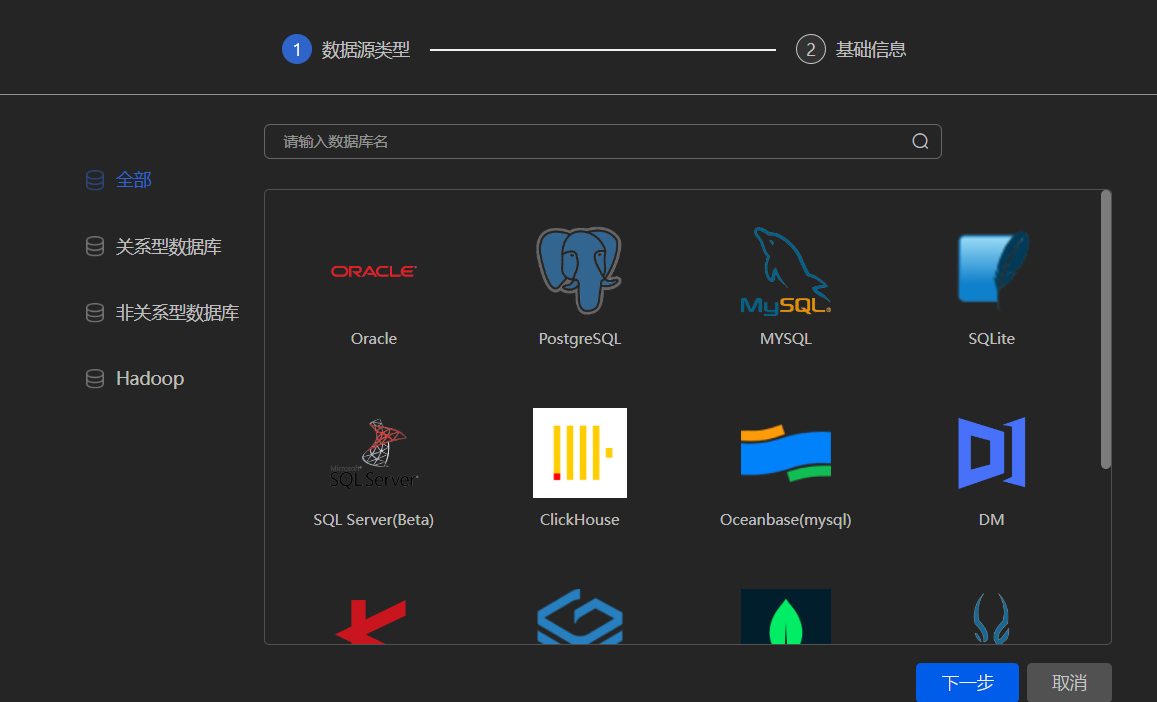This screenshot has width=1157, height=702.
Task: Click the 取消 button
Action: pos(1069,683)
